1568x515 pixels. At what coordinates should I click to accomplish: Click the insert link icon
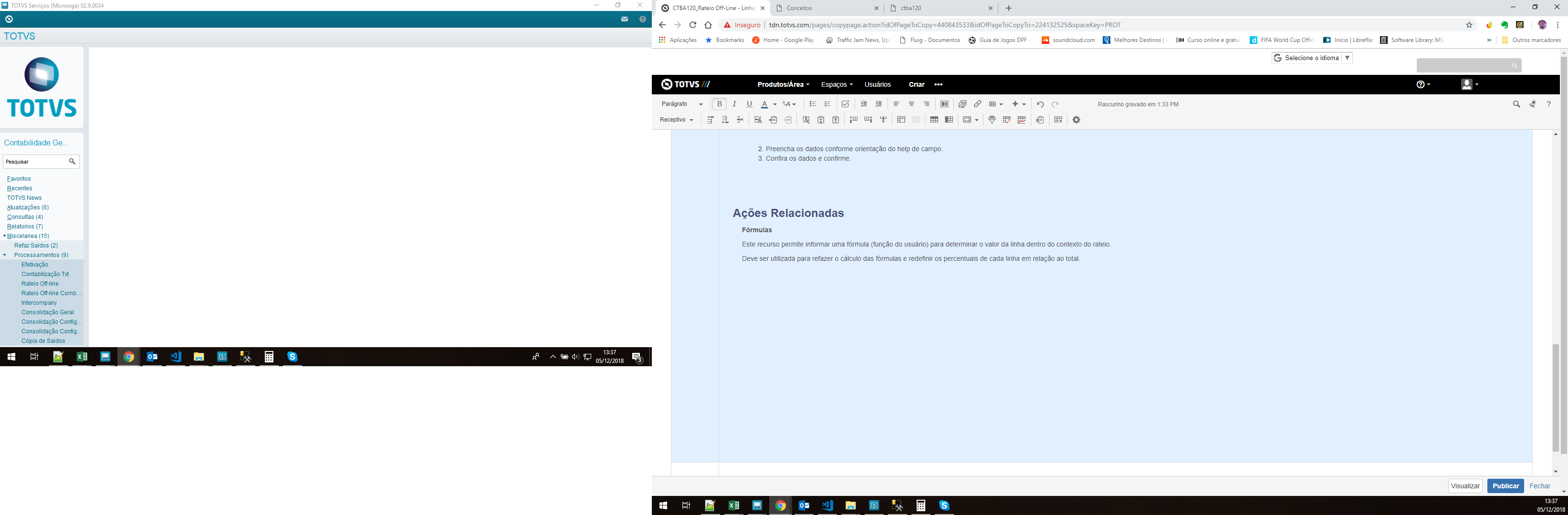(x=978, y=104)
